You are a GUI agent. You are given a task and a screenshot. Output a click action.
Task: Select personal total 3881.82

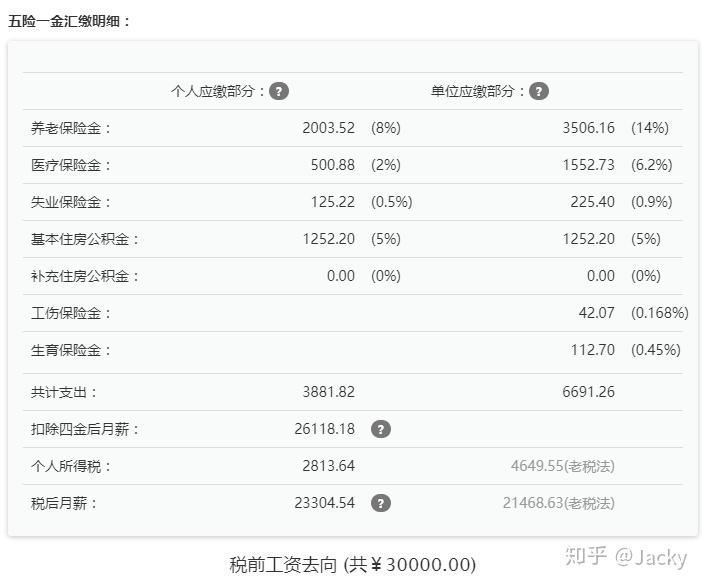pos(328,392)
